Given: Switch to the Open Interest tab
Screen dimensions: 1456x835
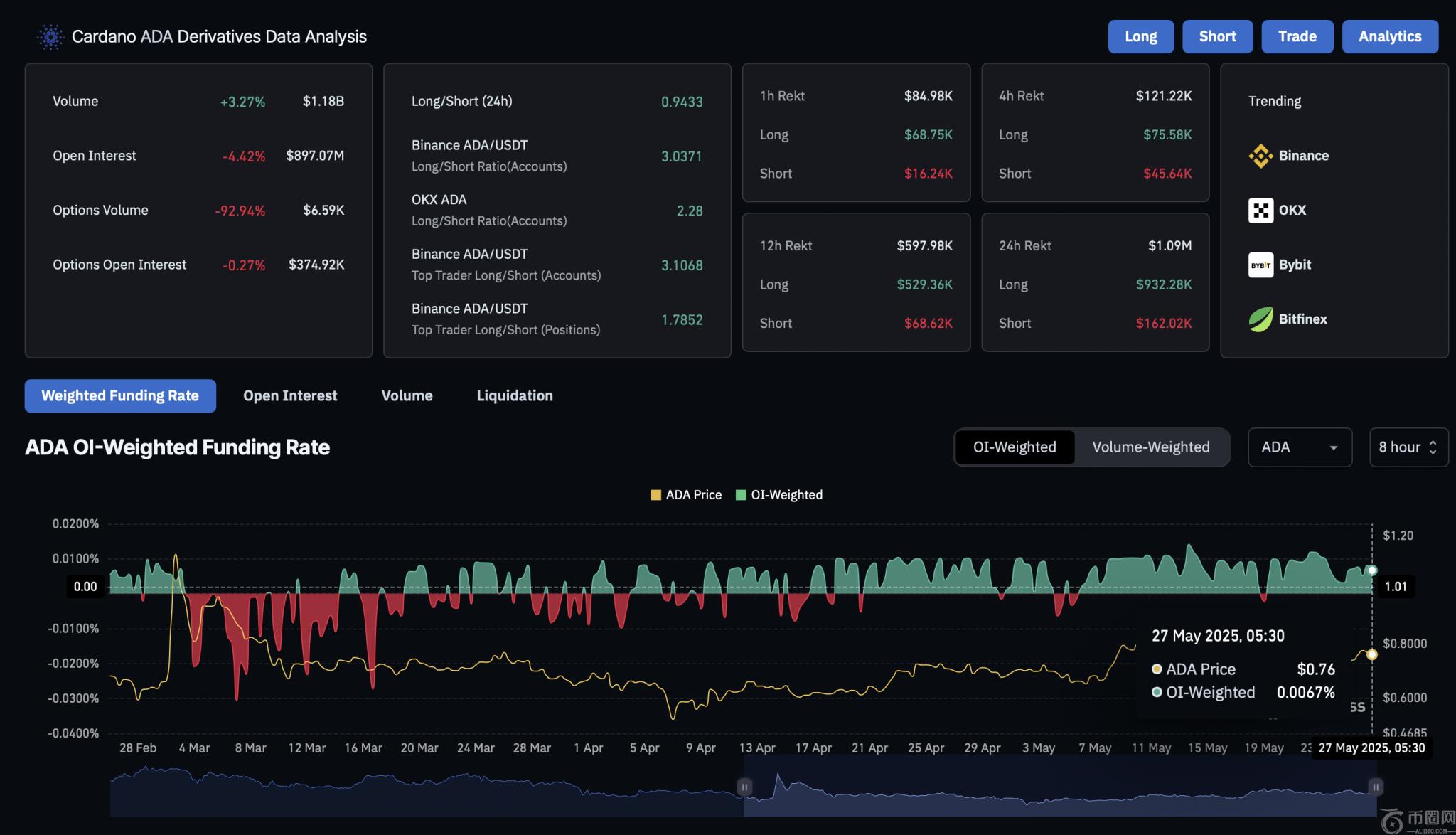Looking at the screenshot, I should (x=290, y=396).
